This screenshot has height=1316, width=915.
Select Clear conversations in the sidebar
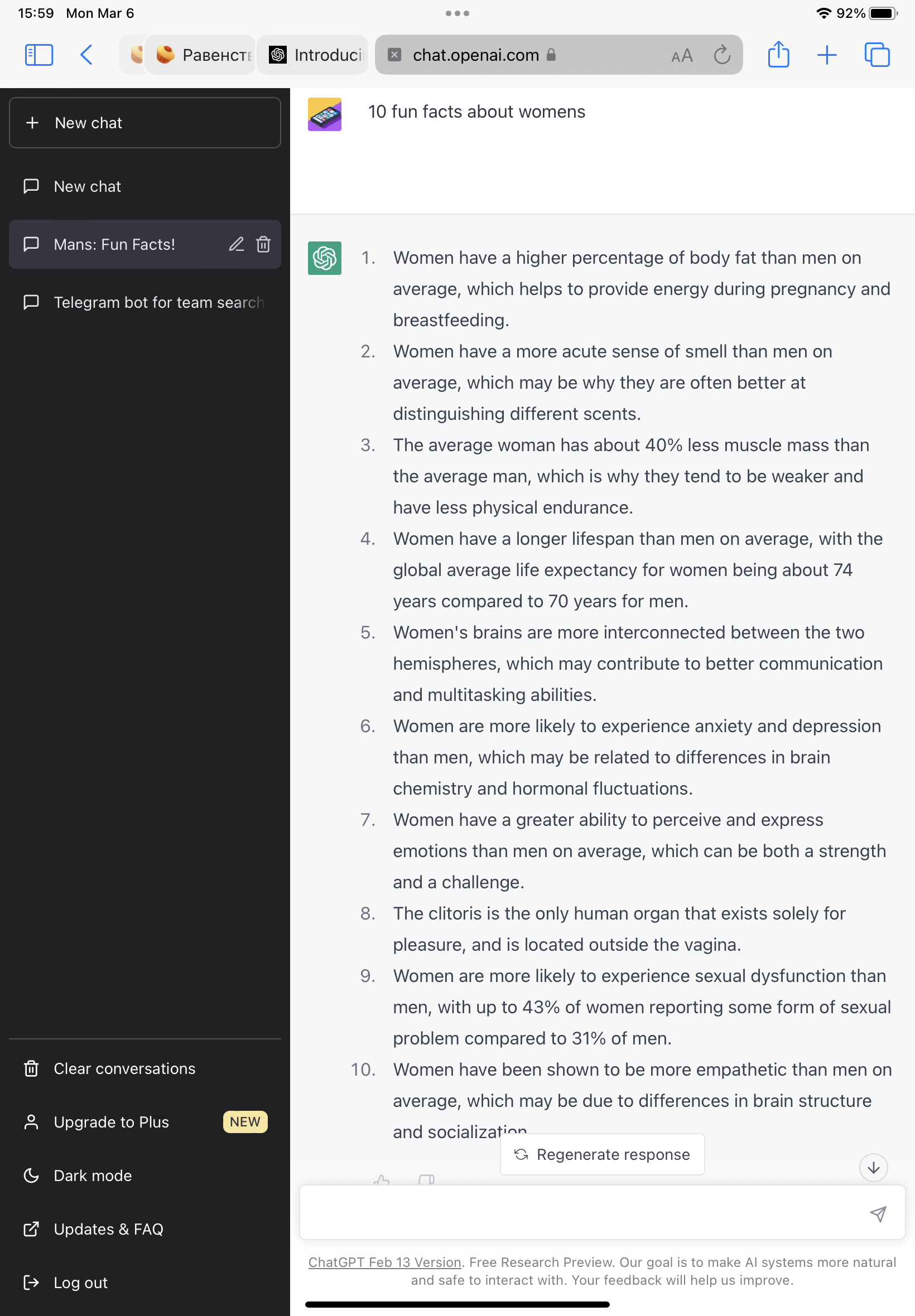(124, 1068)
